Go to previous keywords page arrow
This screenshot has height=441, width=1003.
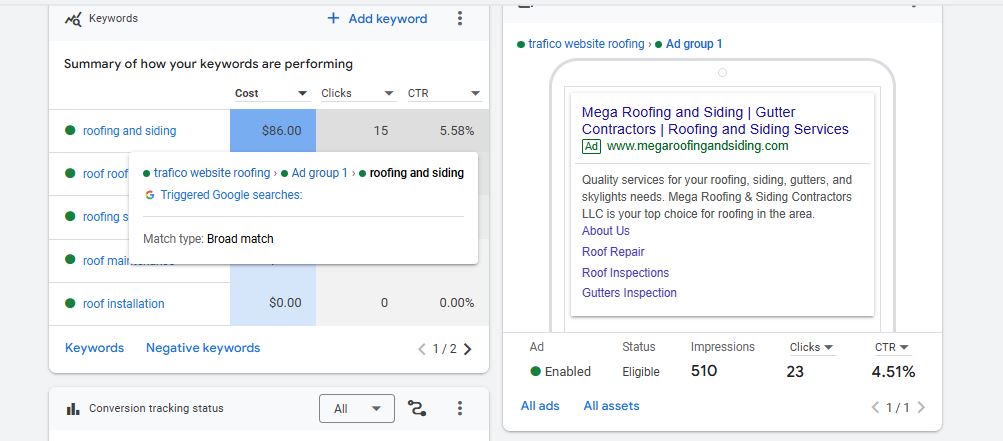(x=422, y=349)
